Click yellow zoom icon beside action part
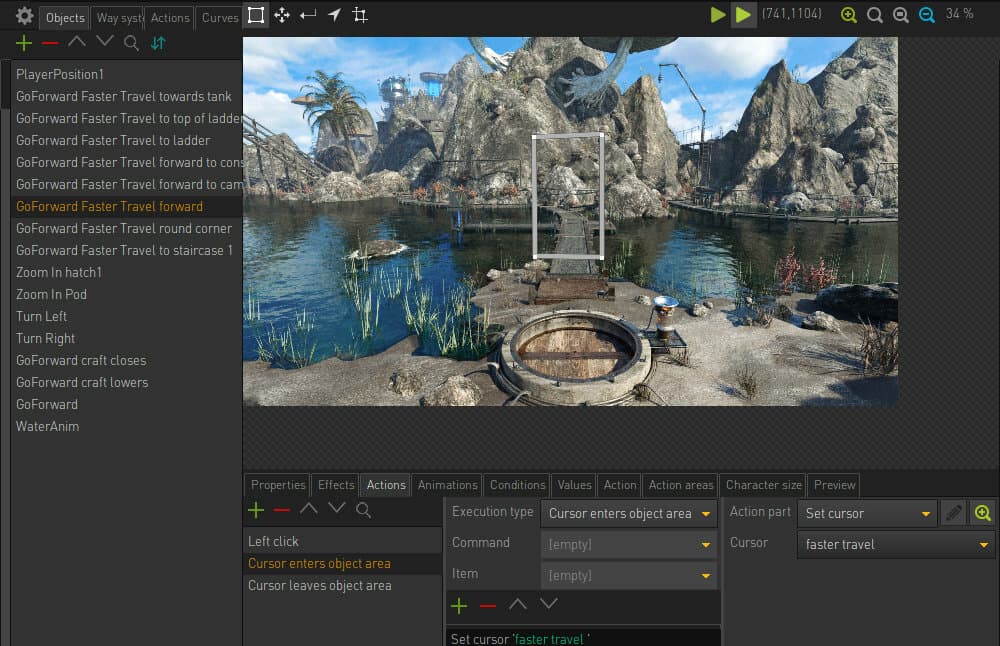1000x646 pixels. pyautogui.click(x=983, y=513)
